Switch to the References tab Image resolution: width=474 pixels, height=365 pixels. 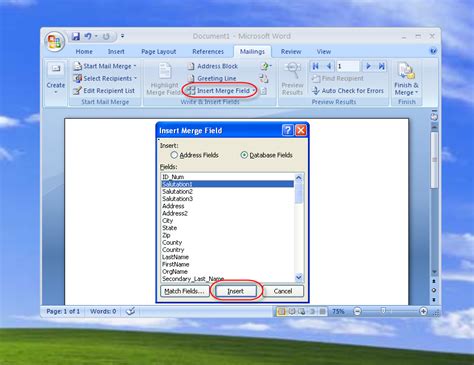click(208, 51)
